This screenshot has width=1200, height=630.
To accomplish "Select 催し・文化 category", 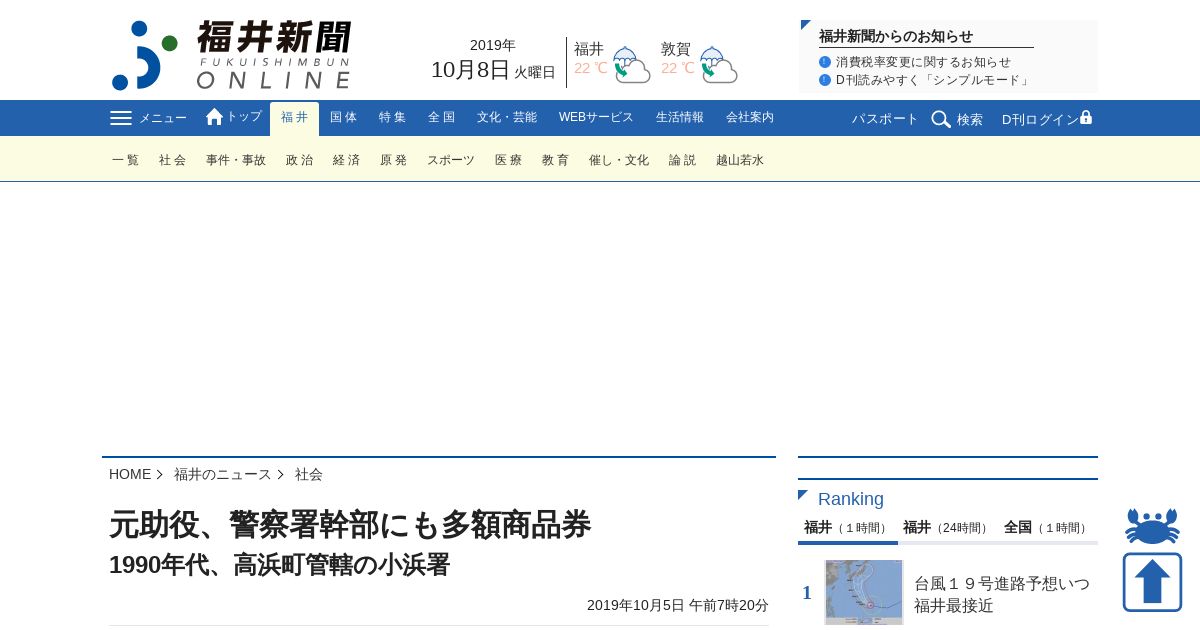I will [x=619, y=160].
